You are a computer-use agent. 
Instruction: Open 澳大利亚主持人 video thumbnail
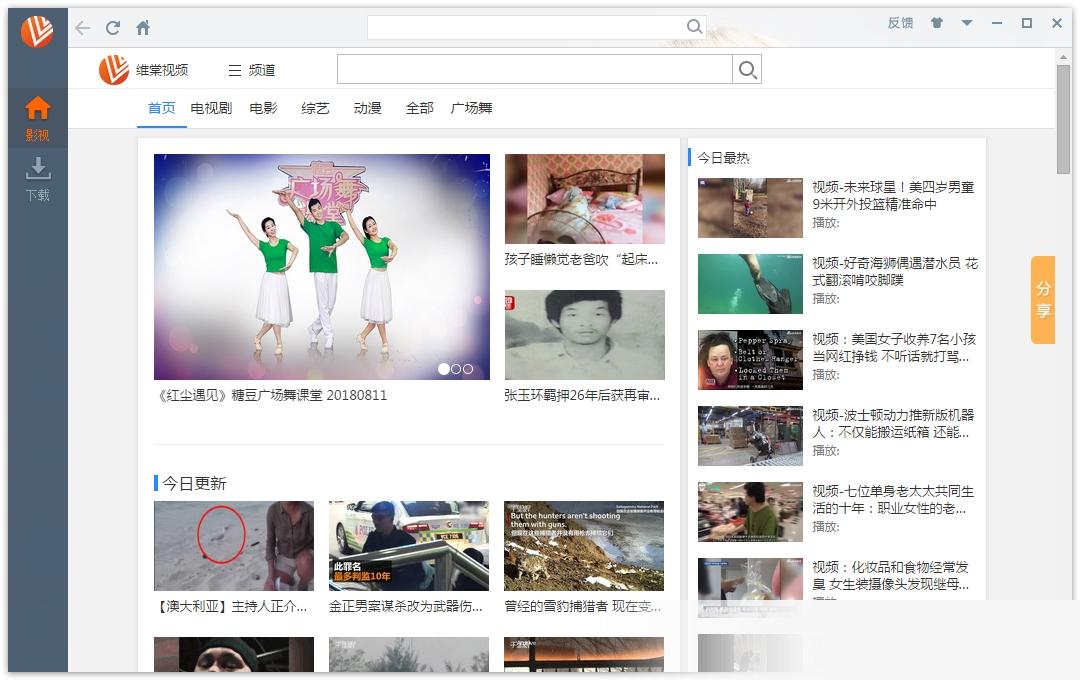pyautogui.click(x=234, y=546)
